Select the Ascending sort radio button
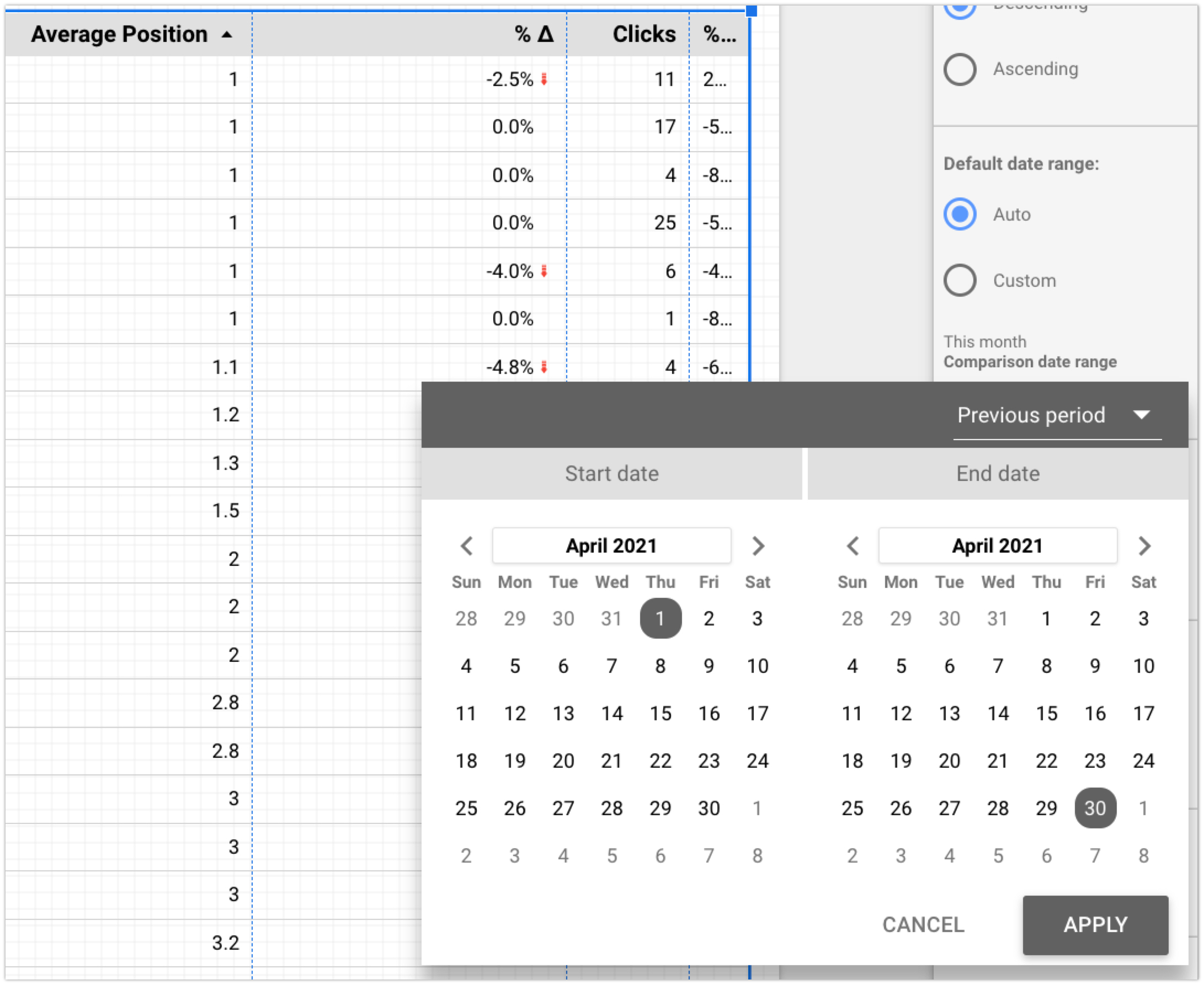Image resolution: width=1204 pixels, height=985 pixels. (x=960, y=69)
